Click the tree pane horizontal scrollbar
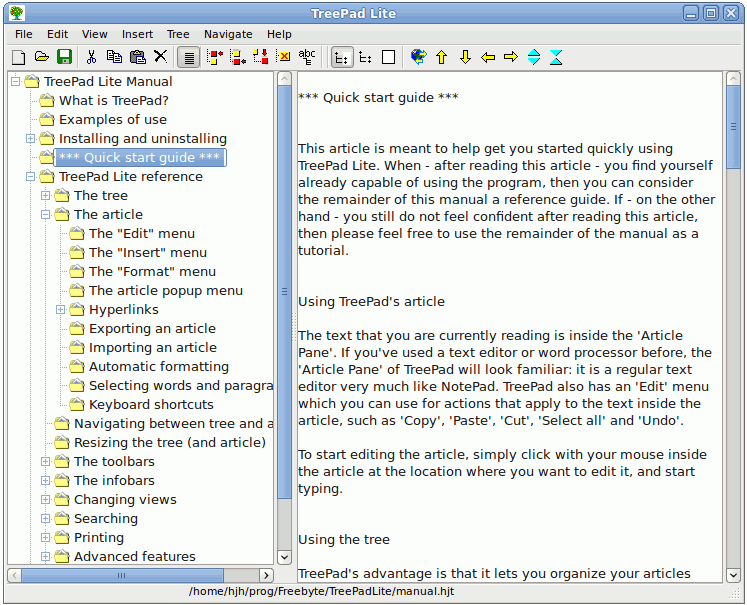747x605 pixels. 140,575
